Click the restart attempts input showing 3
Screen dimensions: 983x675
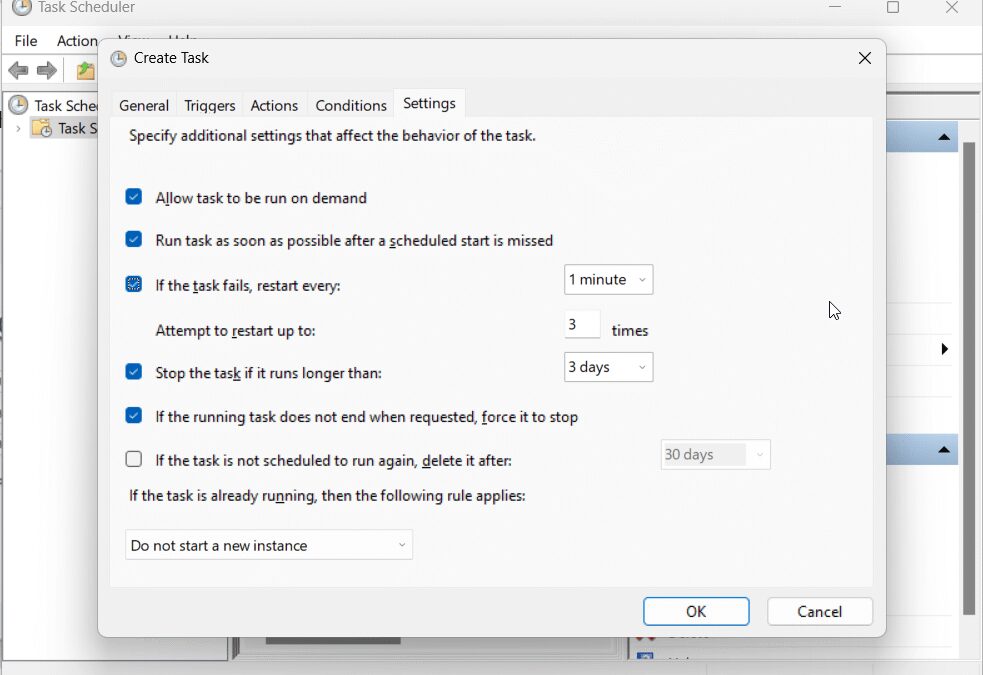tap(582, 325)
